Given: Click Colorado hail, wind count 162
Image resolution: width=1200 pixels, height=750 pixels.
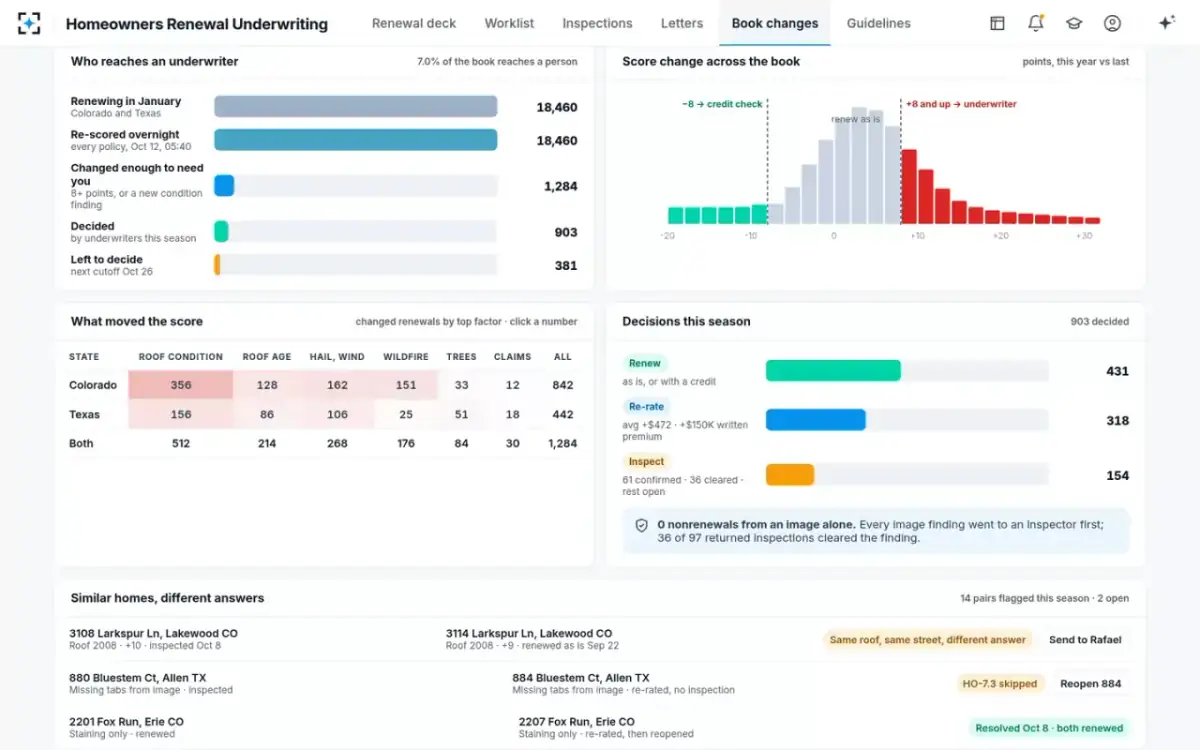Looking at the screenshot, I should (x=338, y=385).
